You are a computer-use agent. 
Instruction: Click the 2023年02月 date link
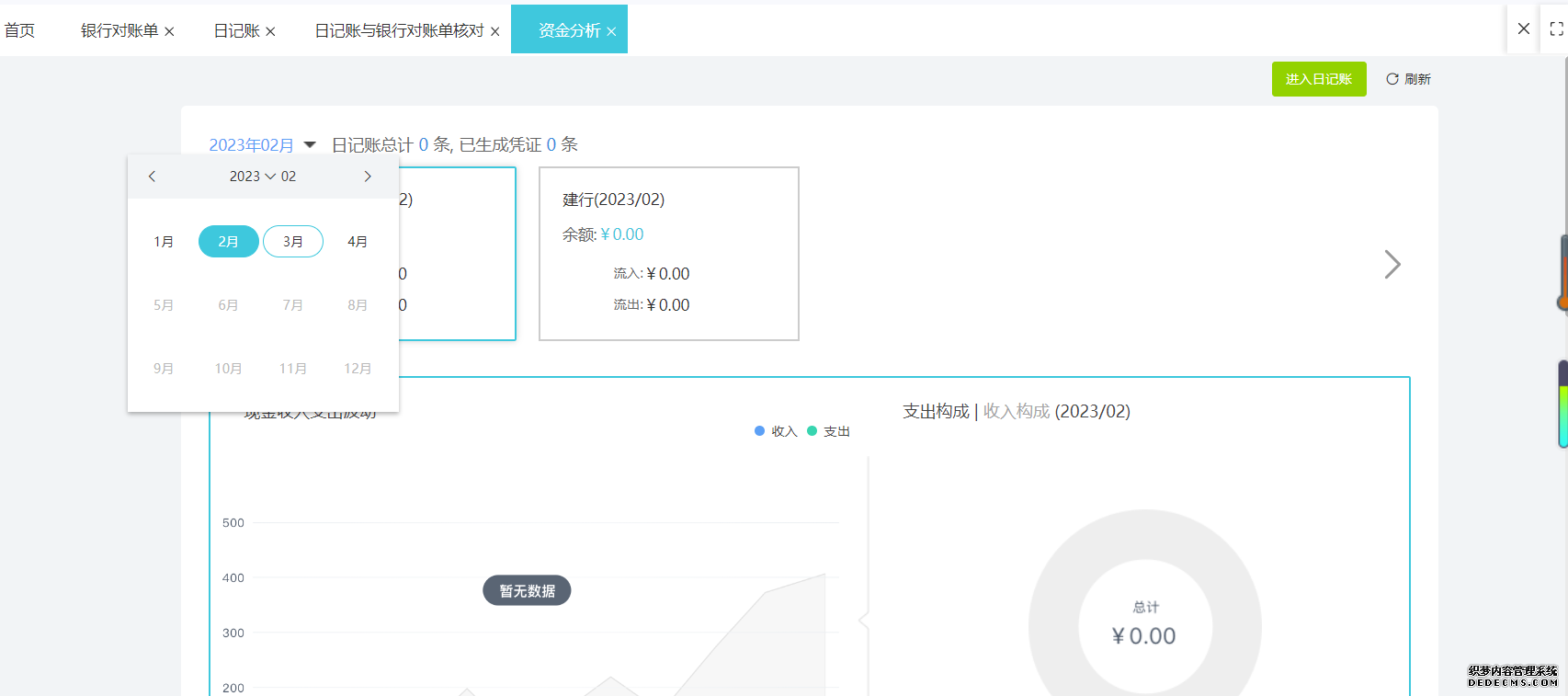pos(251,144)
